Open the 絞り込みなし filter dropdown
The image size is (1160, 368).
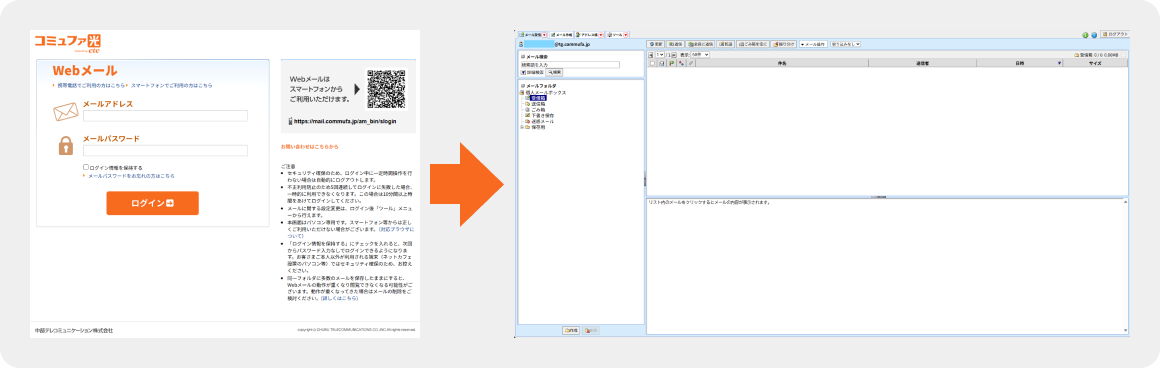[x=846, y=44]
